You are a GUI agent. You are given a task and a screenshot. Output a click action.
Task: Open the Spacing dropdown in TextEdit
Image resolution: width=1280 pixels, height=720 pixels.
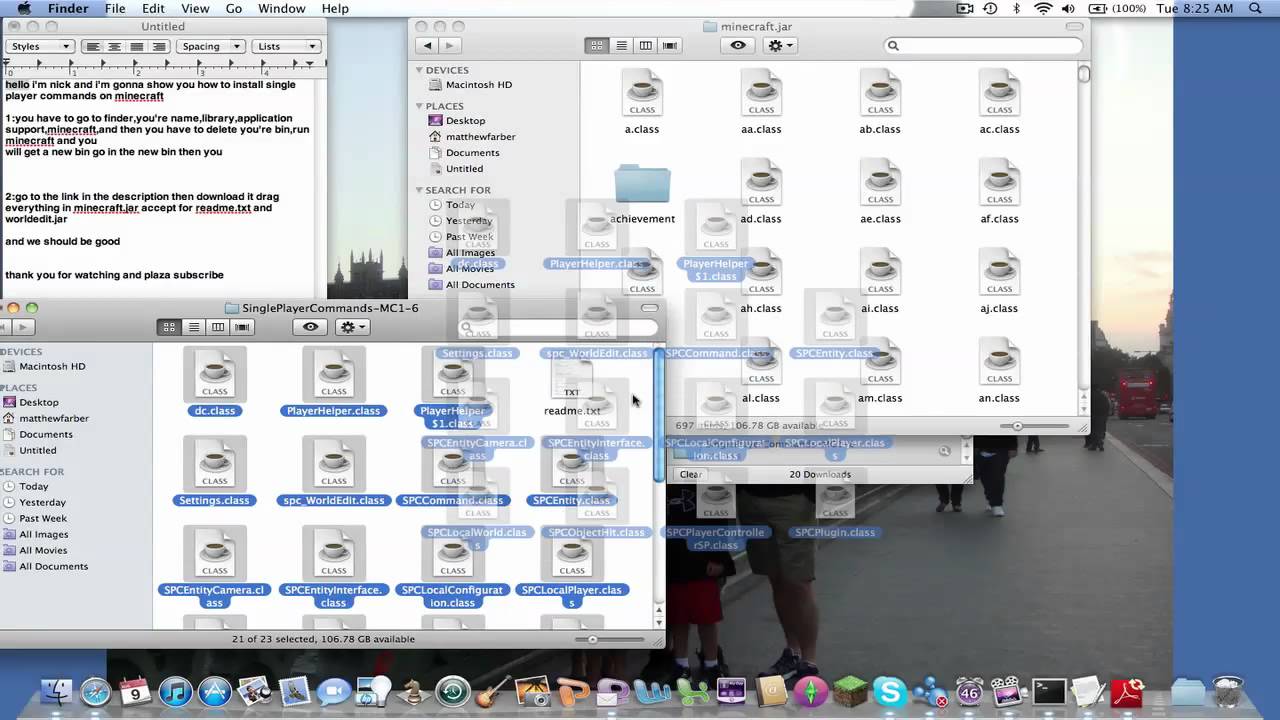pyautogui.click(x=210, y=46)
